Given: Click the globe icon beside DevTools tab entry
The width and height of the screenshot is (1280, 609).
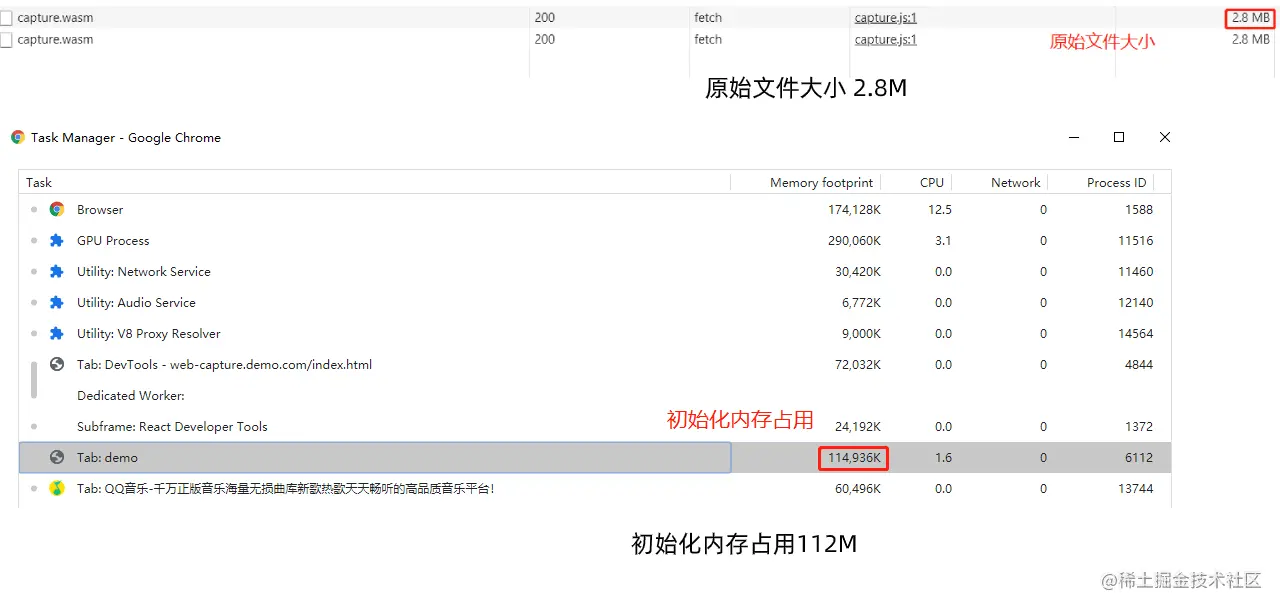Looking at the screenshot, I should [58, 364].
